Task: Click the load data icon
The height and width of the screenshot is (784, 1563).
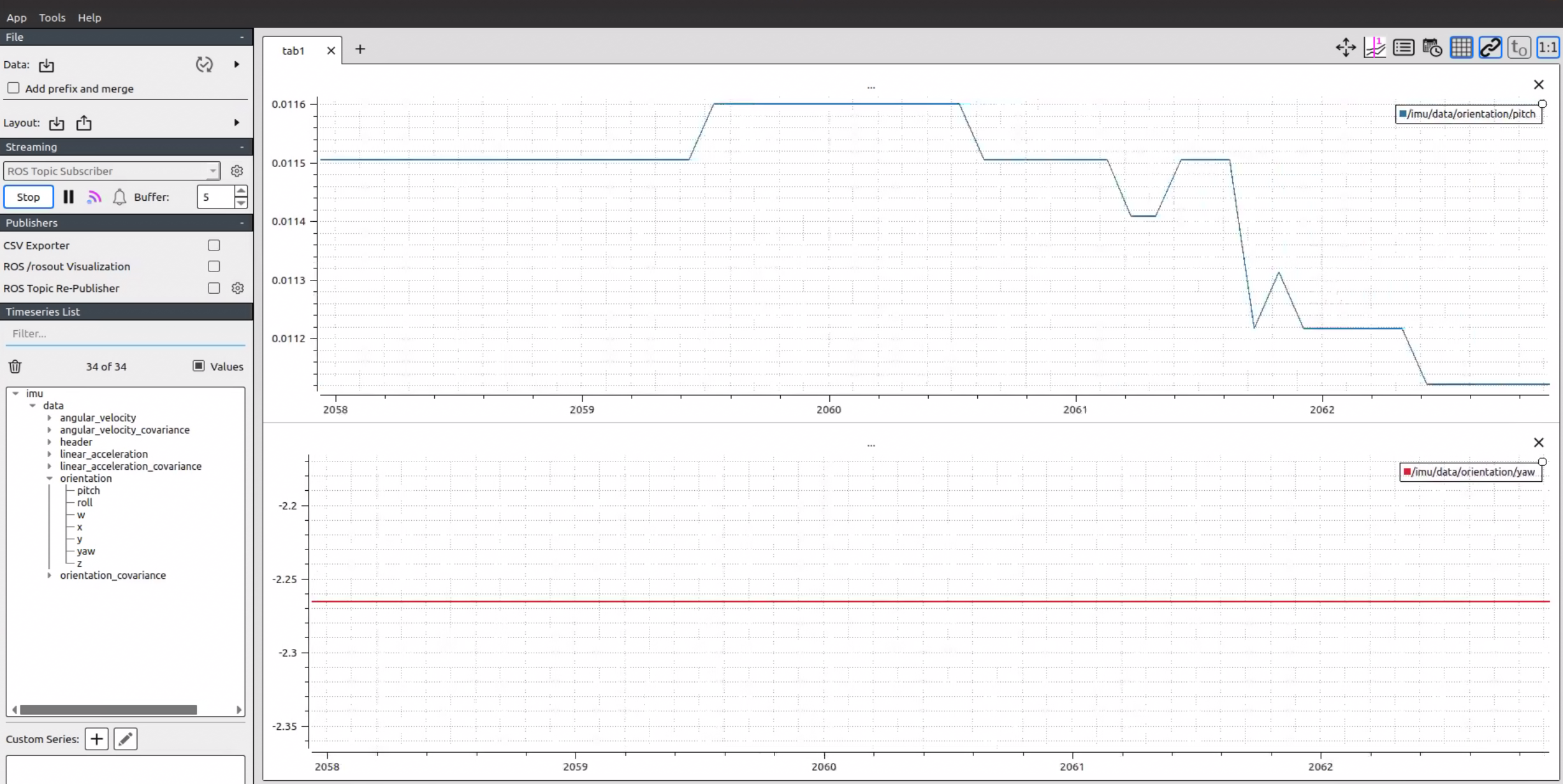Action: [x=47, y=65]
